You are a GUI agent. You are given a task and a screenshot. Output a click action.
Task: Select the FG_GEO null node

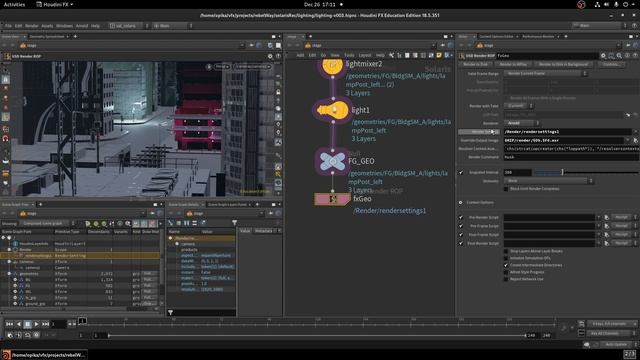pyautogui.click(x=332, y=162)
